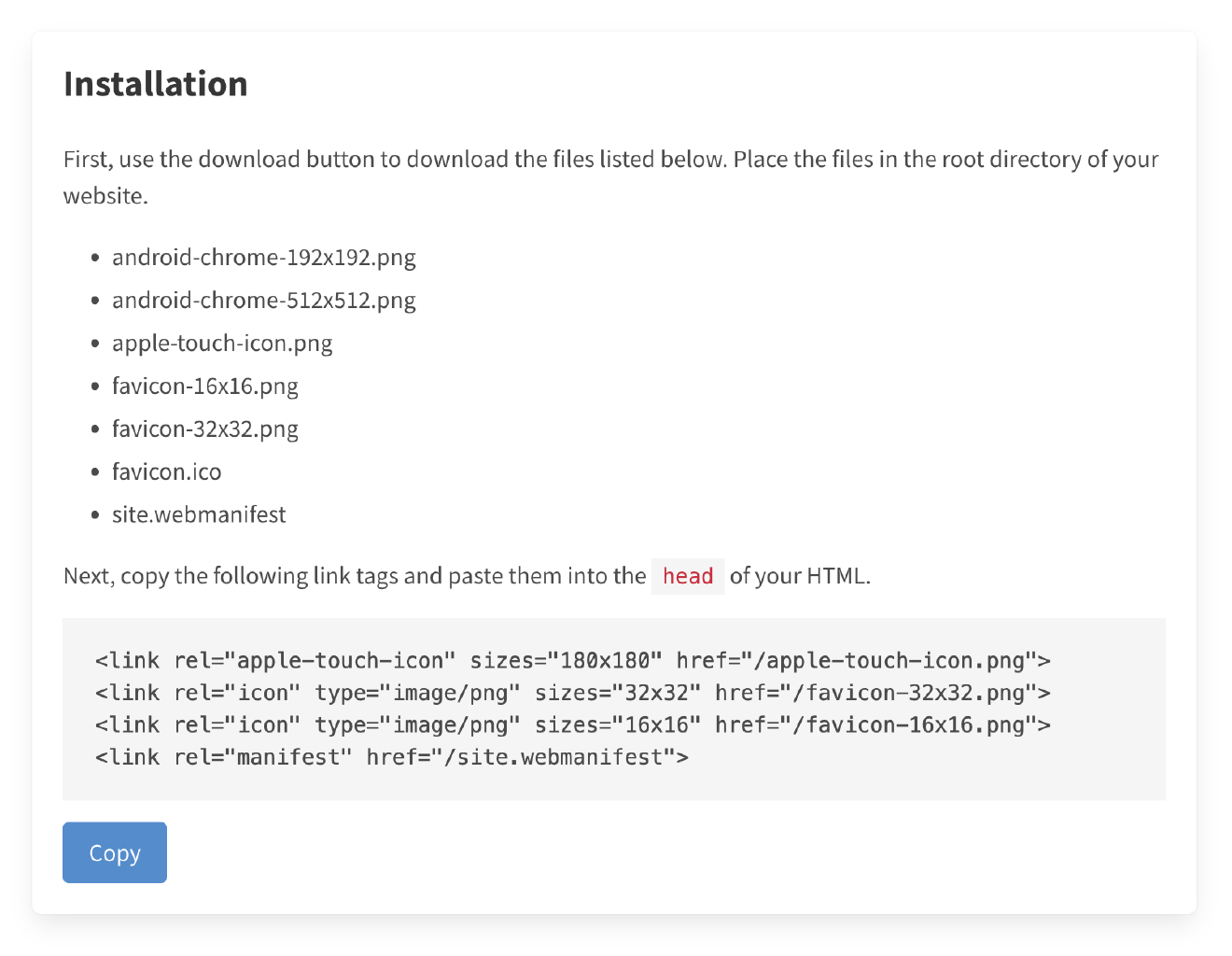This screenshot has width=1232, height=956.
Task: Click the manifest link tag code line
Action: point(391,757)
